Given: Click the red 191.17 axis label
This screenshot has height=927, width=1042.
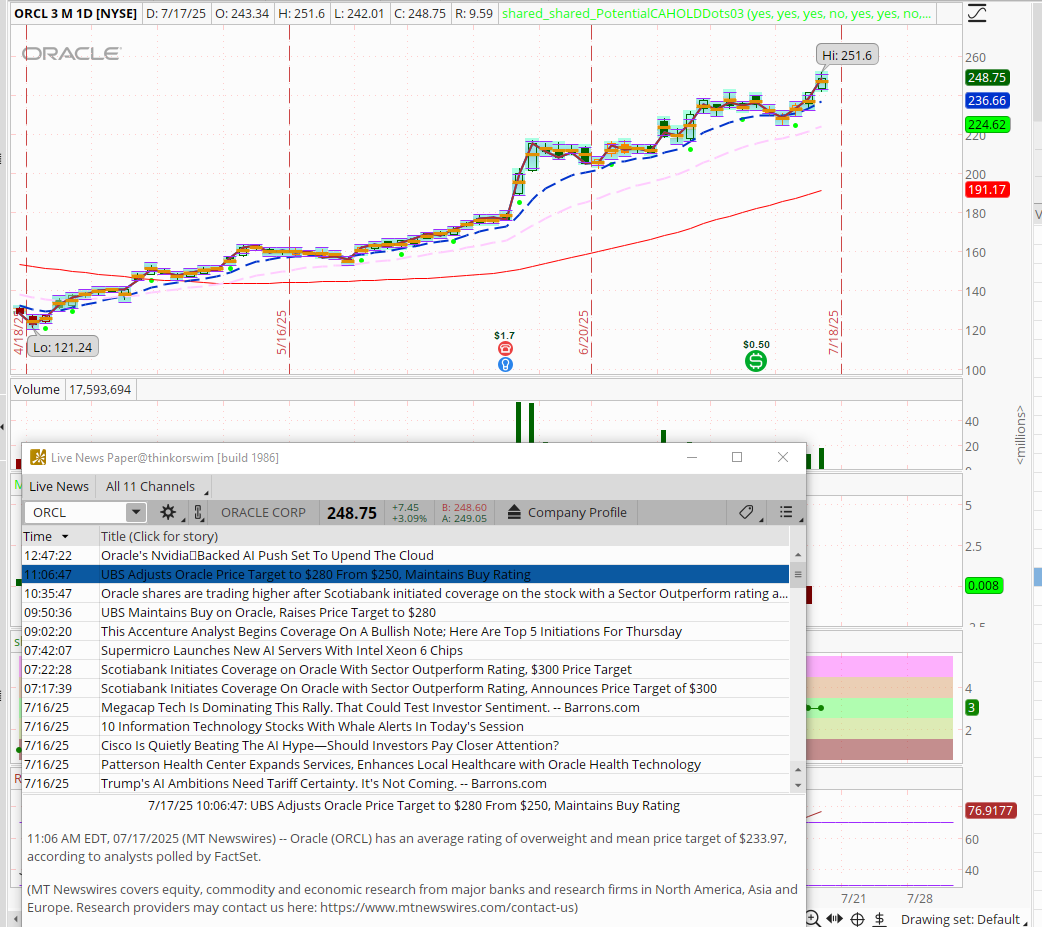Looking at the screenshot, I should (x=987, y=189).
